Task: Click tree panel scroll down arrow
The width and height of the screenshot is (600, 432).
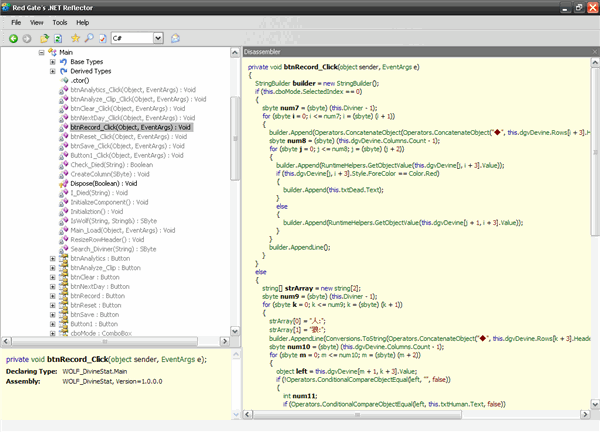Action: point(235,331)
